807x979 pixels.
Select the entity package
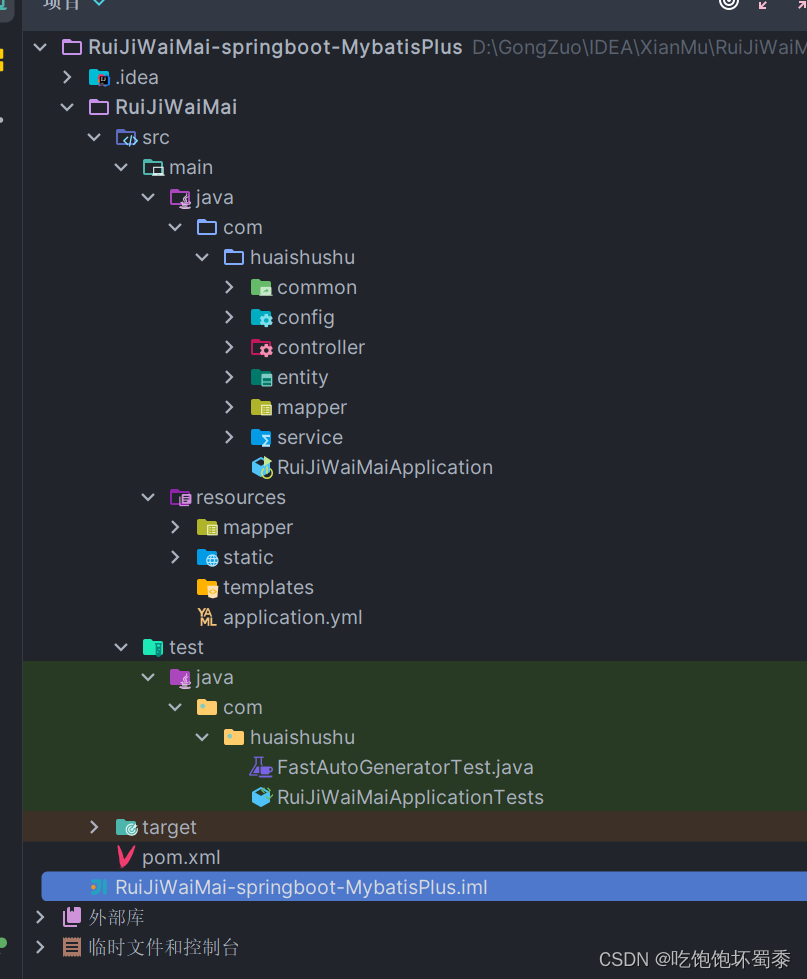point(302,378)
